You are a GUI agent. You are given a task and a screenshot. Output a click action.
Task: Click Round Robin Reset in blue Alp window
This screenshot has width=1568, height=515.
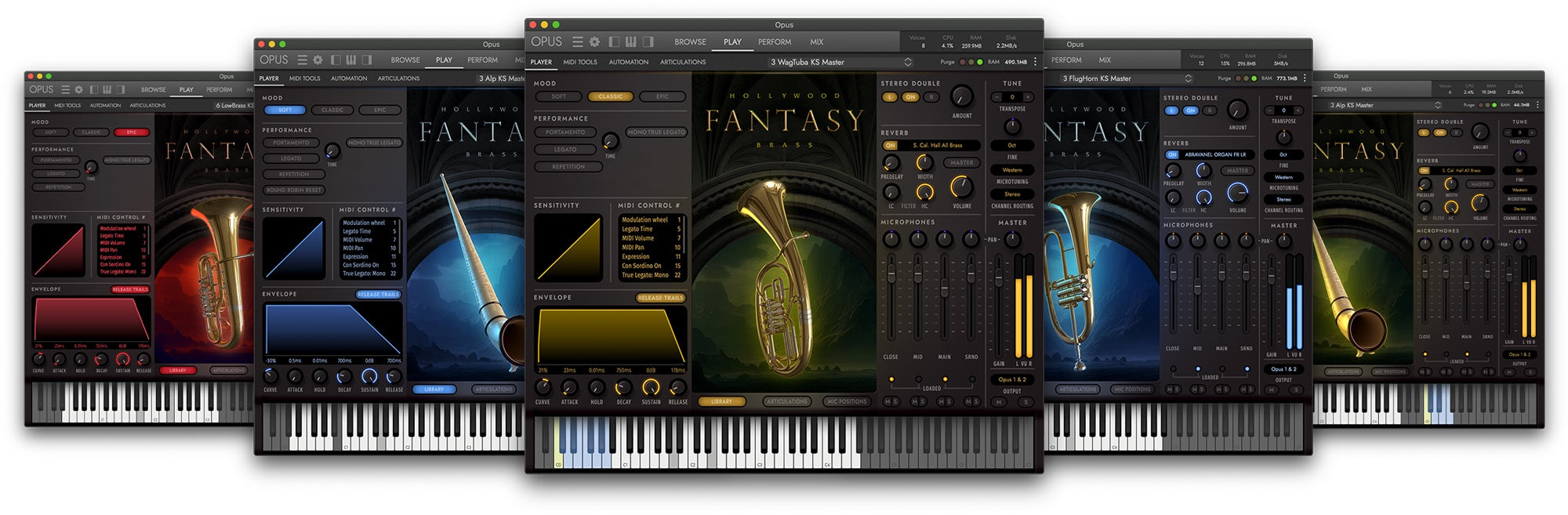294,190
